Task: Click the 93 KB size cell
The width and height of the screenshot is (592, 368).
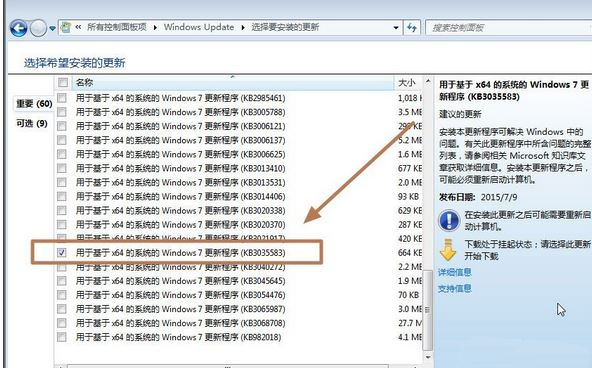Action: 409,197
